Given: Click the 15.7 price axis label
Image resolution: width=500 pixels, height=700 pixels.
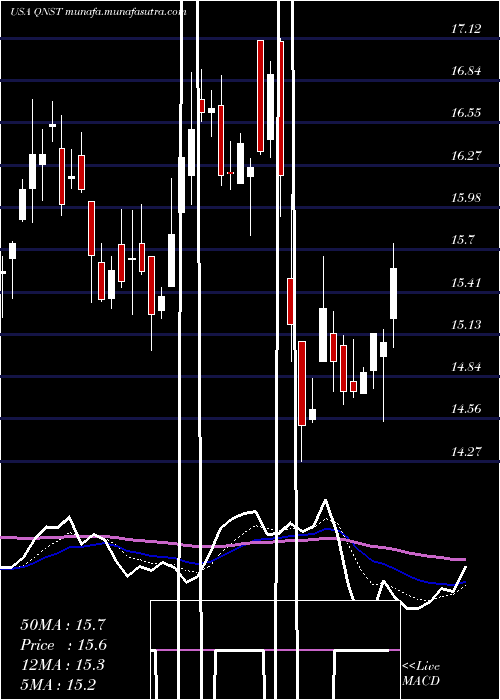Looking at the screenshot, I should (x=462, y=240).
